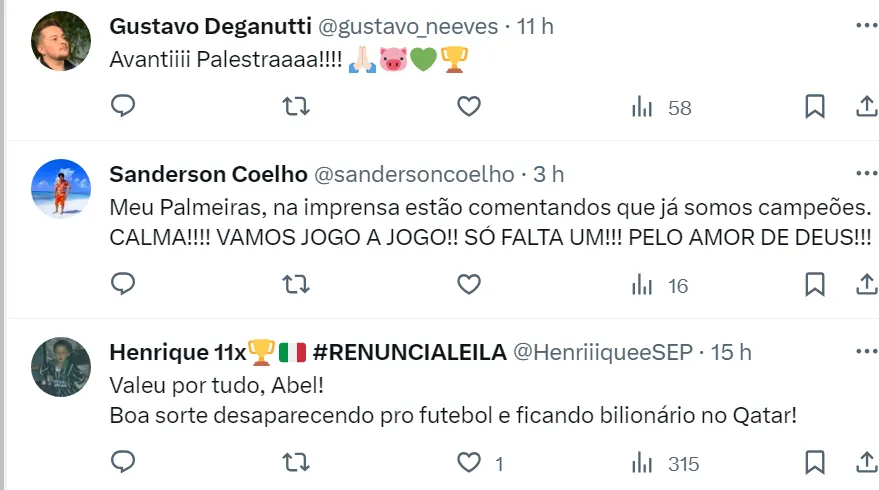Share Sanderson Coelho's tweet
The width and height of the screenshot is (879, 490).
[x=866, y=285]
